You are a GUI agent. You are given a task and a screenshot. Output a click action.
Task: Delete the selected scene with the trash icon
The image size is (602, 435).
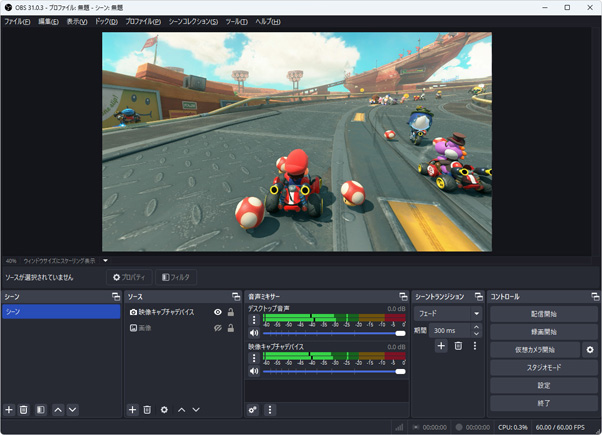pos(23,410)
